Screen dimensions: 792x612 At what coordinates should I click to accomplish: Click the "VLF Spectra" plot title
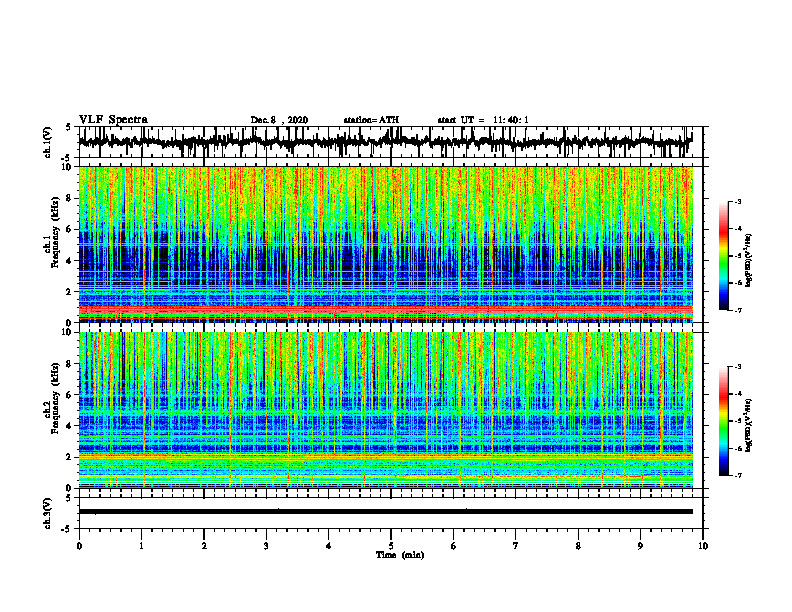(113, 120)
